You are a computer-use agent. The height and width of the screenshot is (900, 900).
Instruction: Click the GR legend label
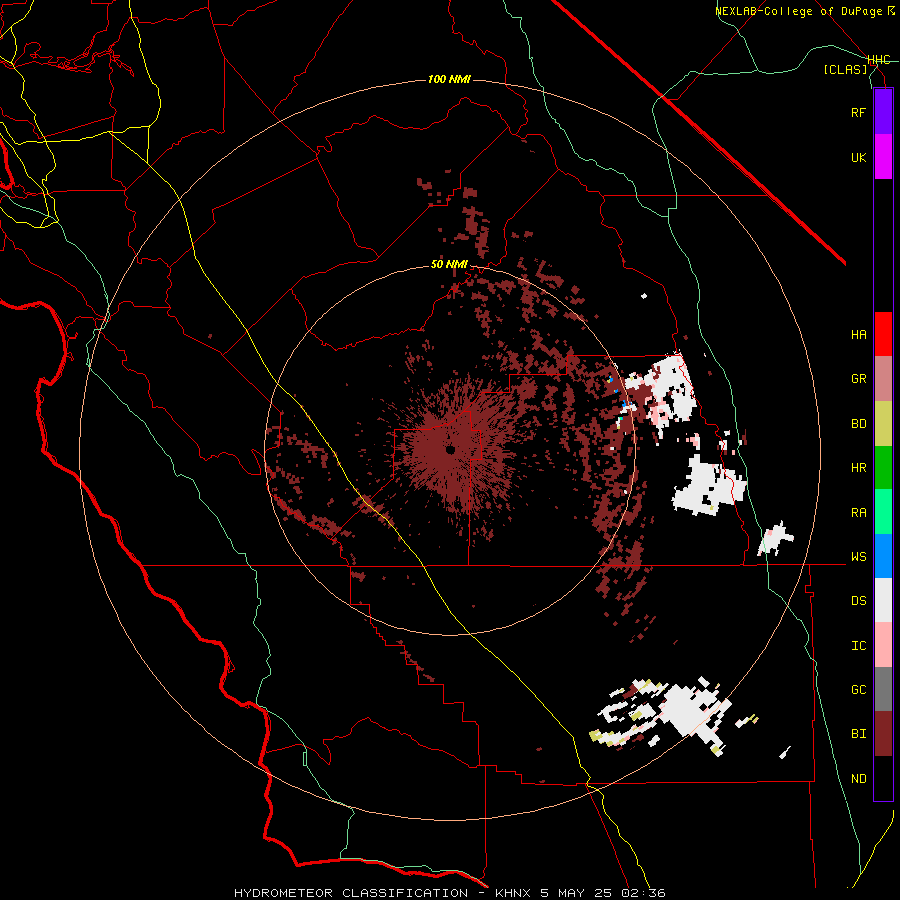click(858, 379)
